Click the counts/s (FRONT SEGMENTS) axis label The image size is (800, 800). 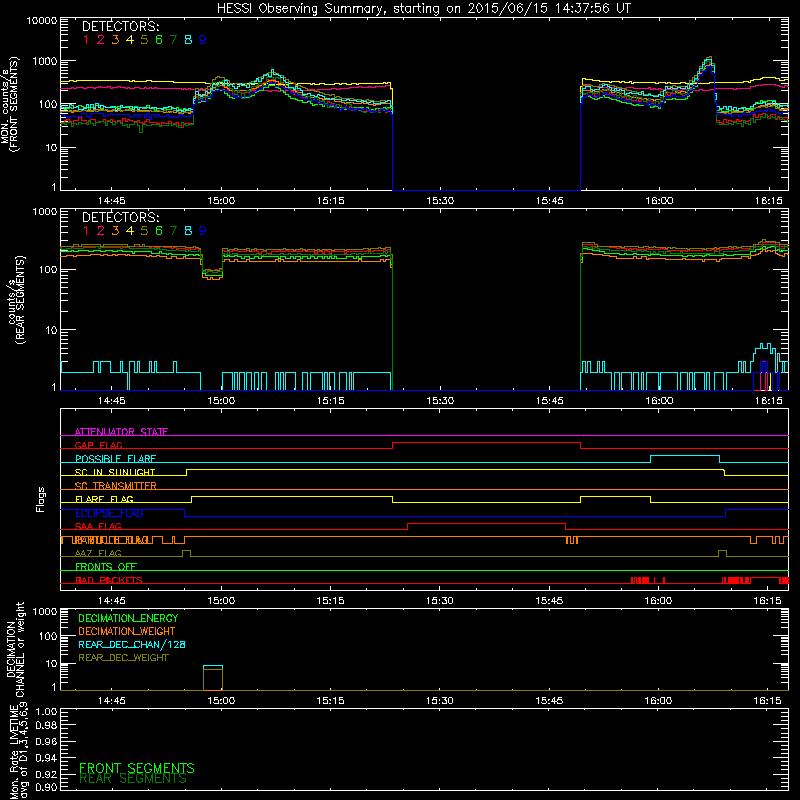(10, 105)
